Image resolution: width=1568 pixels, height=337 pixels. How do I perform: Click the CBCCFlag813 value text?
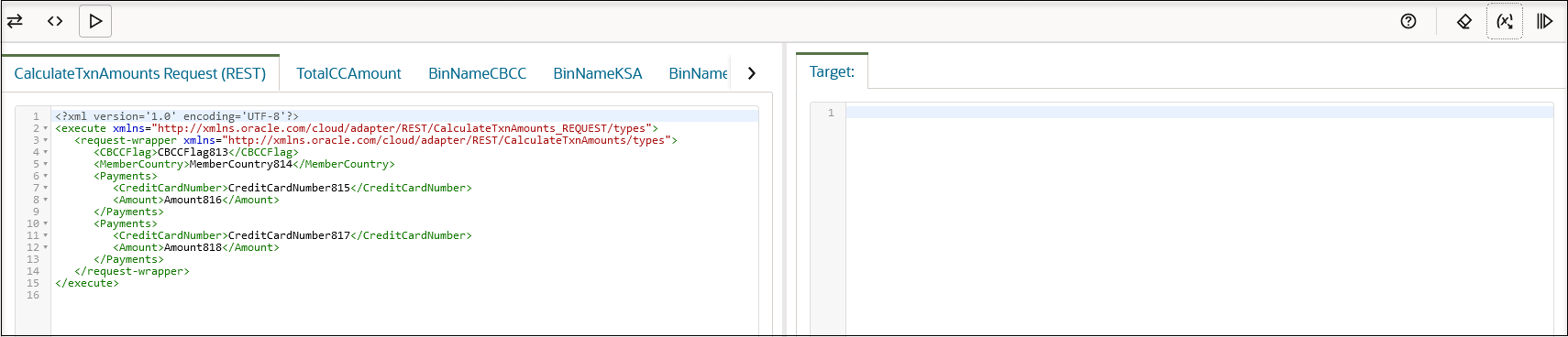point(193,152)
